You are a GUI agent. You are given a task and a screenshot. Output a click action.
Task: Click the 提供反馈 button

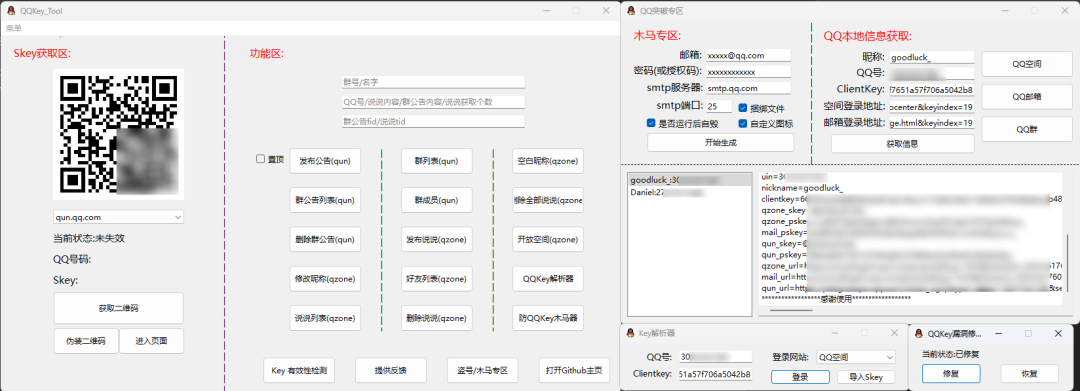(391, 370)
